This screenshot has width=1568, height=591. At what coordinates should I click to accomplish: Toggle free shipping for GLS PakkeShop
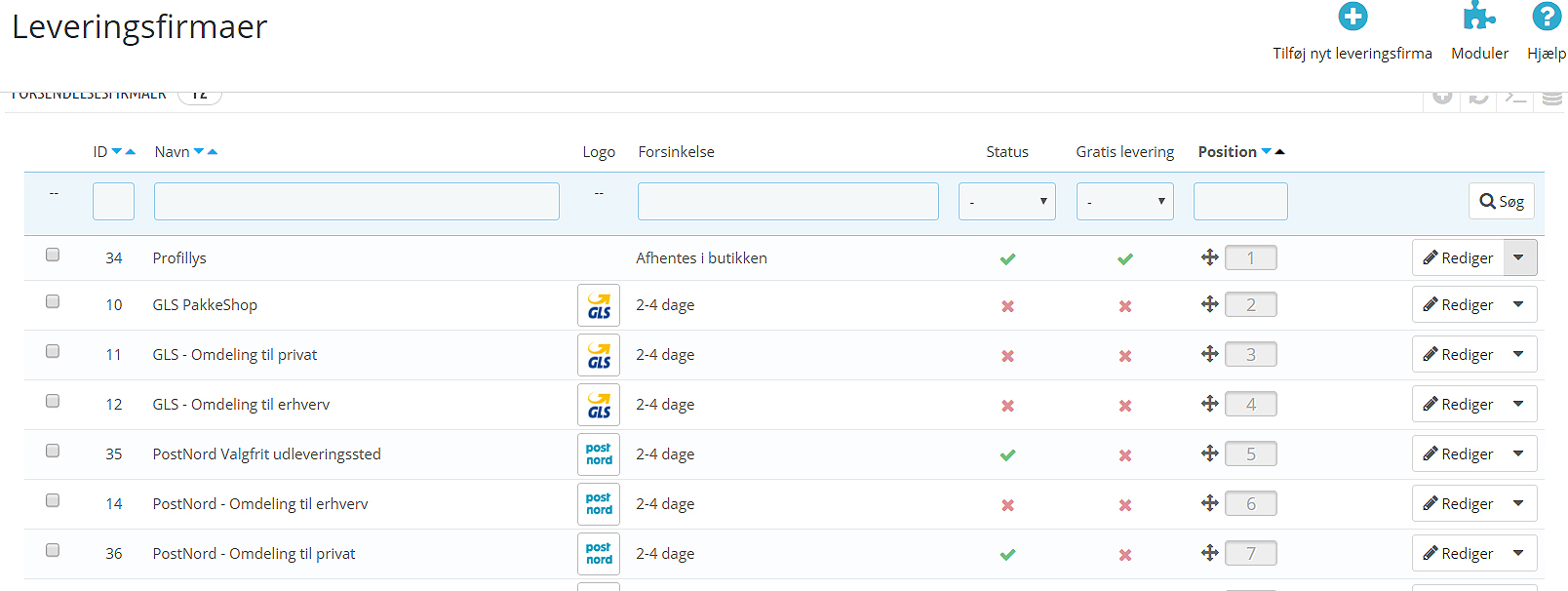(1125, 306)
